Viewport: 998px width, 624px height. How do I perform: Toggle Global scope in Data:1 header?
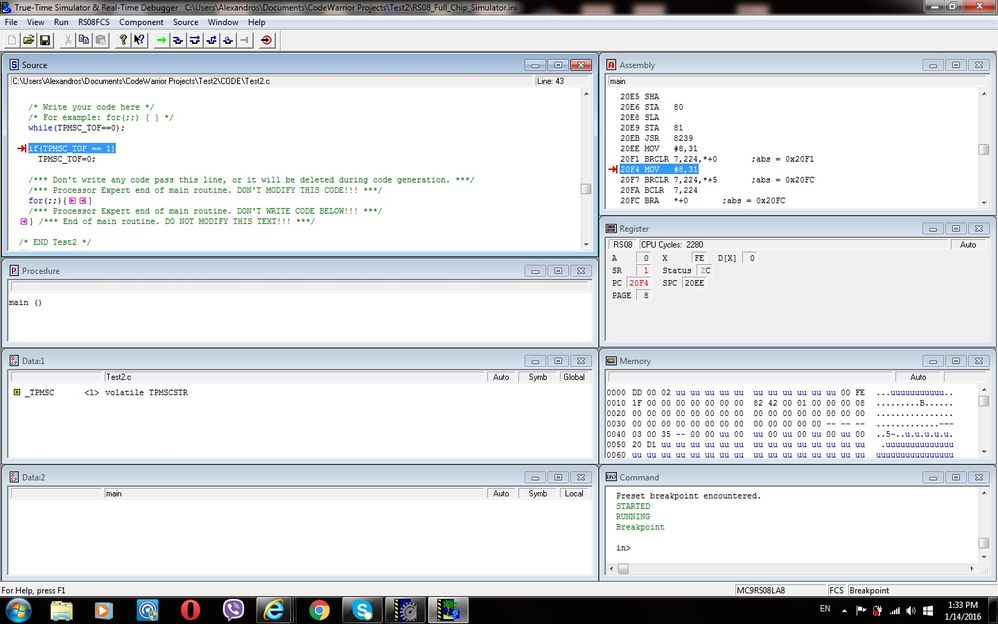coord(574,377)
